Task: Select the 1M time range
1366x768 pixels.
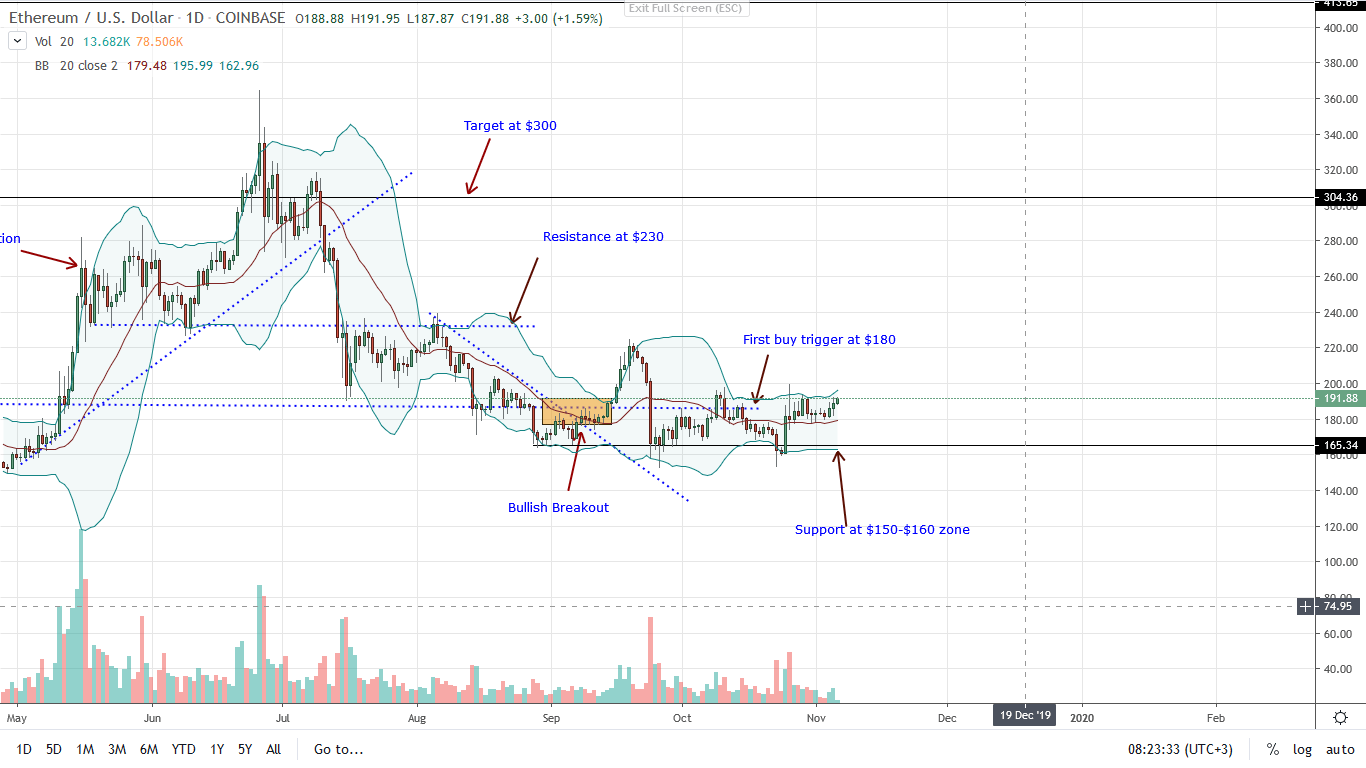Action: coord(85,749)
